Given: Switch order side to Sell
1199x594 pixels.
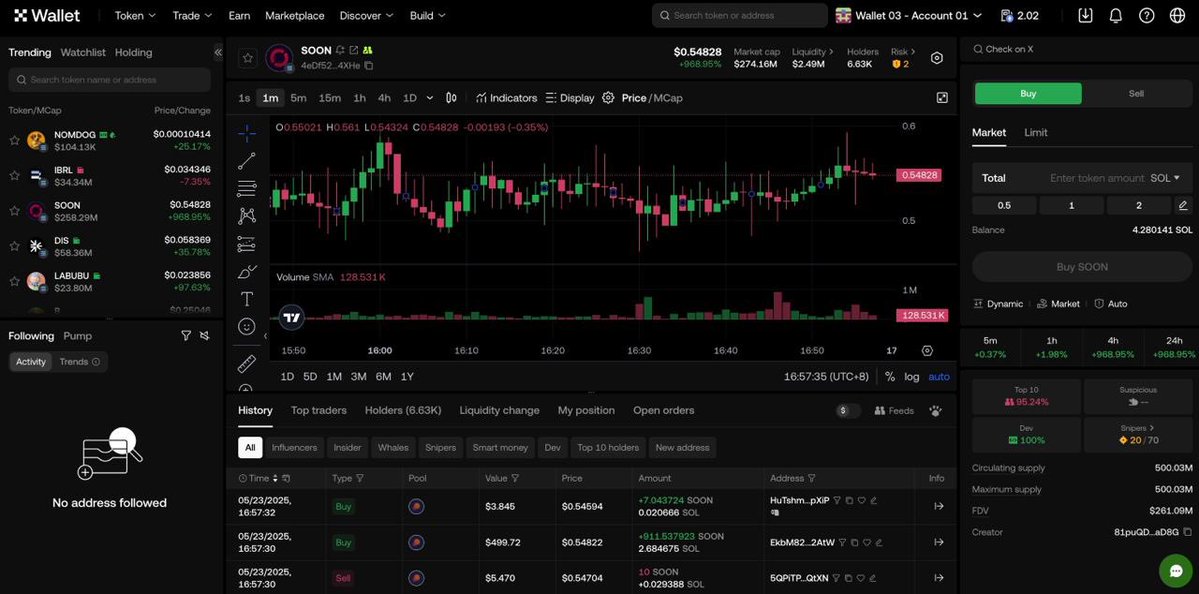Looking at the screenshot, I should point(1136,93).
